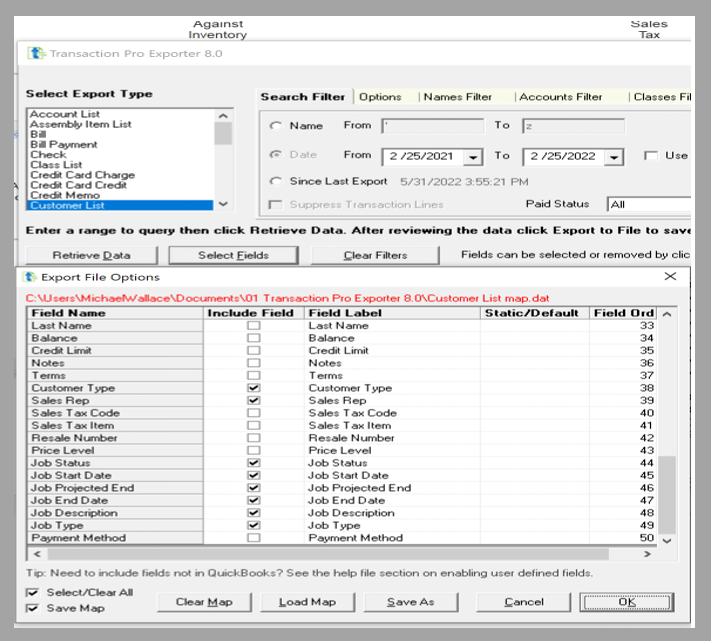Select the Date radio button
This screenshot has width=711, height=641.
276,155
